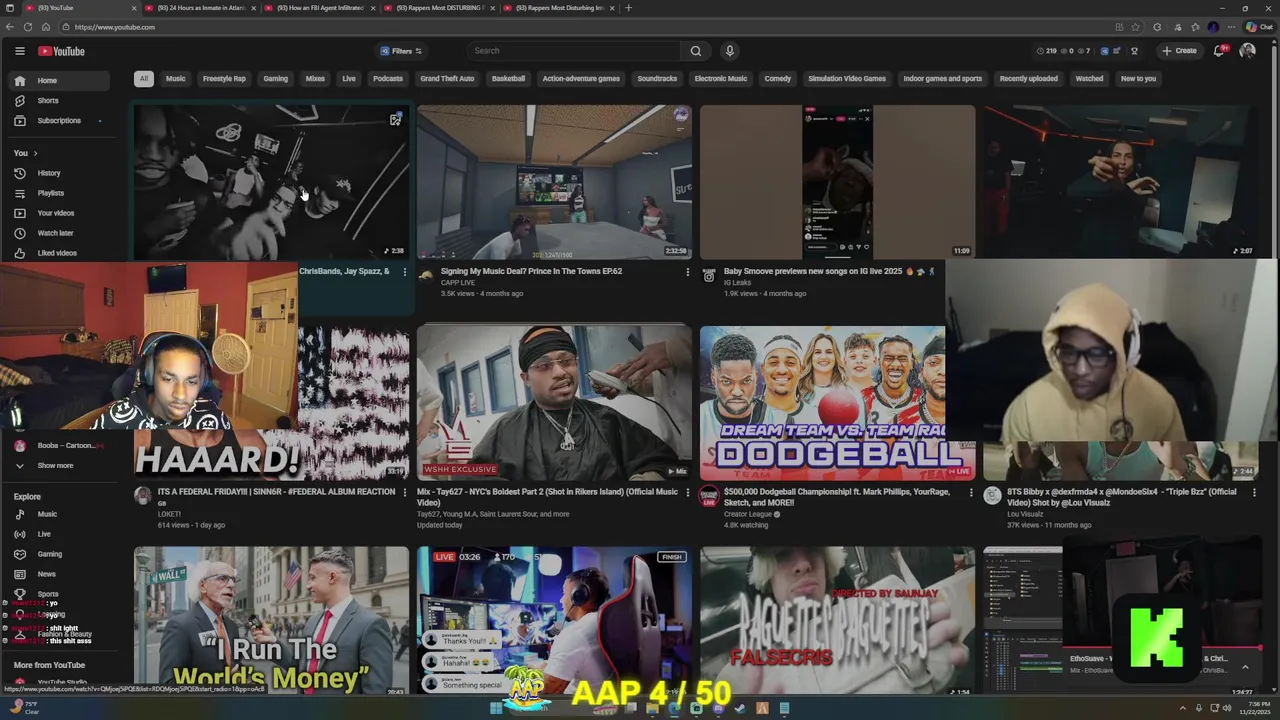Click the page scrollbar down arrow

[1275, 690]
